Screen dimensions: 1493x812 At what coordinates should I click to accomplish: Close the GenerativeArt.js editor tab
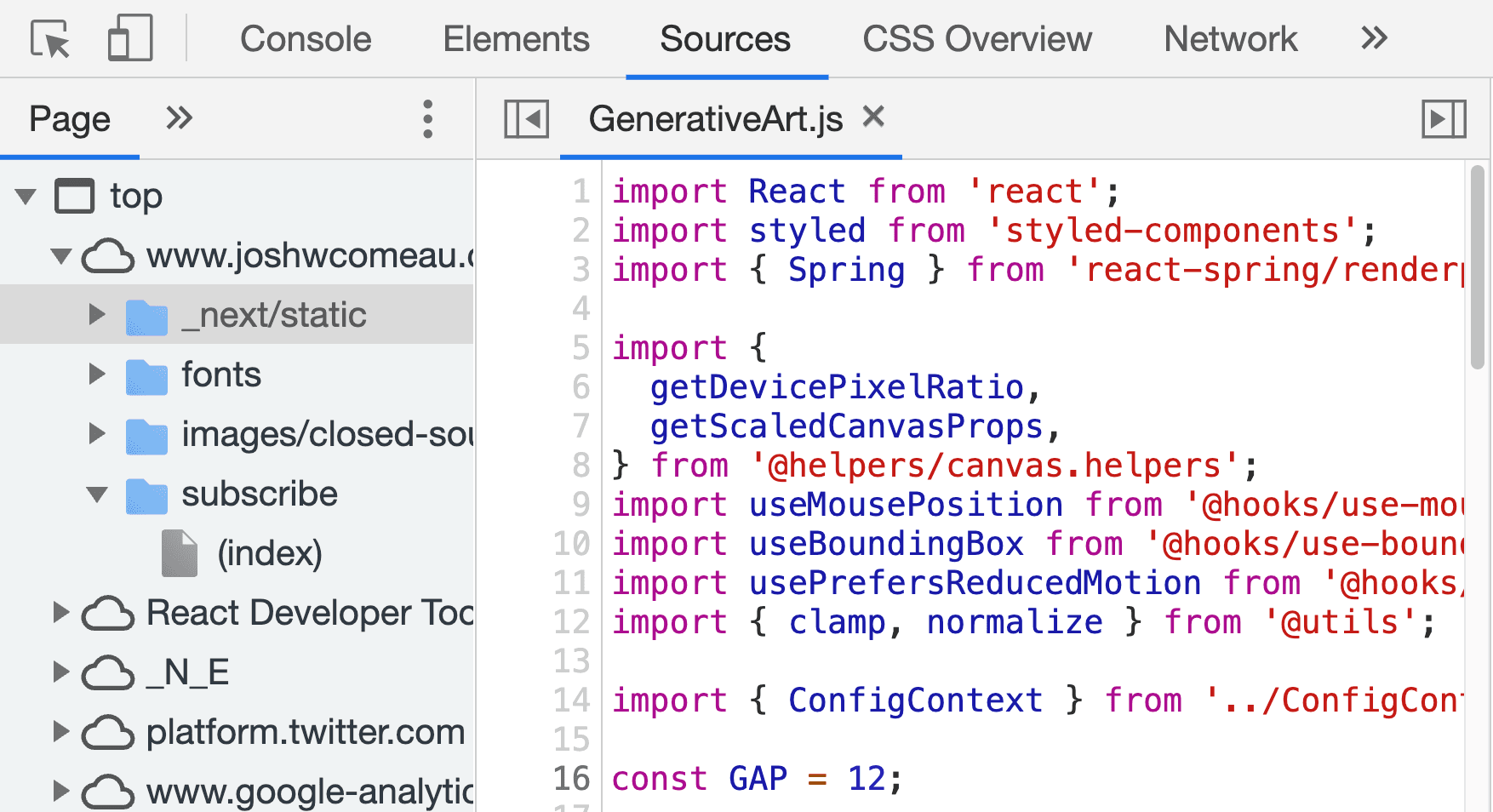point(872,117)
